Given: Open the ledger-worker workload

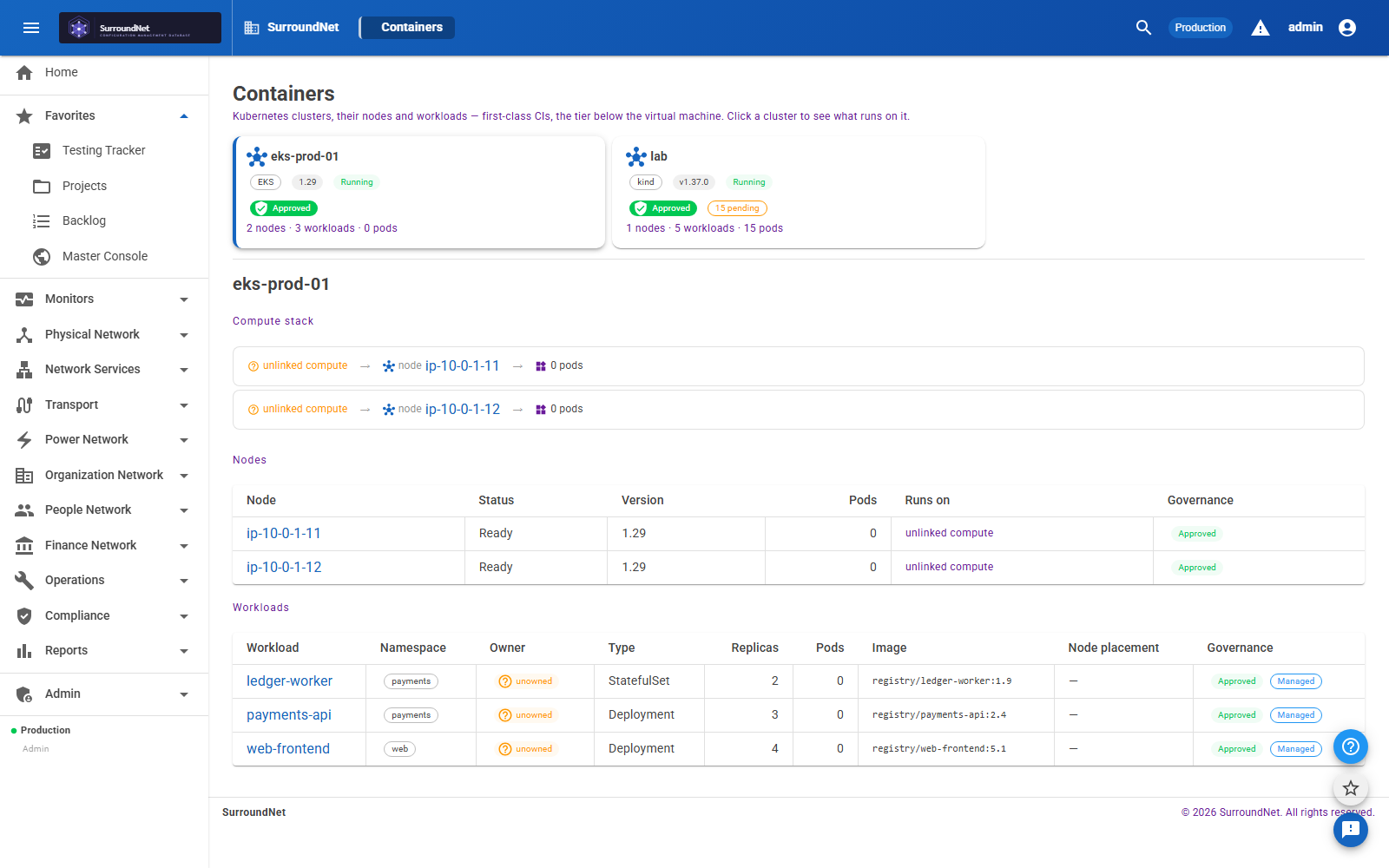Looking at the screenshot, I should [x=289, y=681].
